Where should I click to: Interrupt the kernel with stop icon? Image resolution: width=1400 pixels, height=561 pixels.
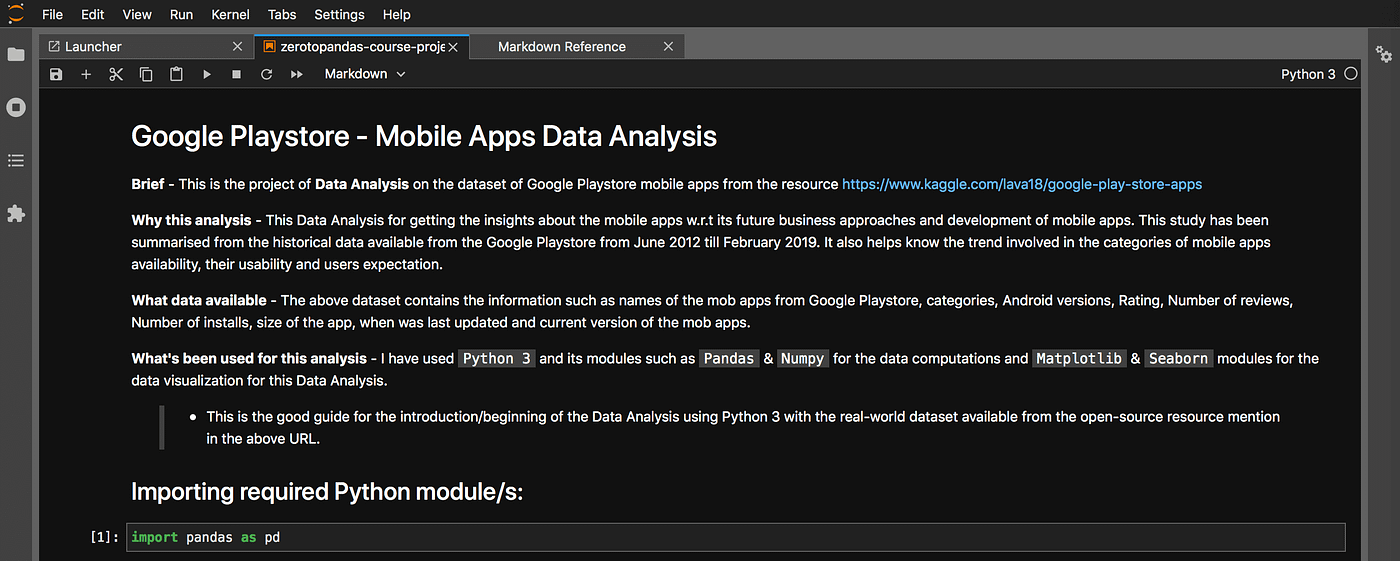coord(236,74)
